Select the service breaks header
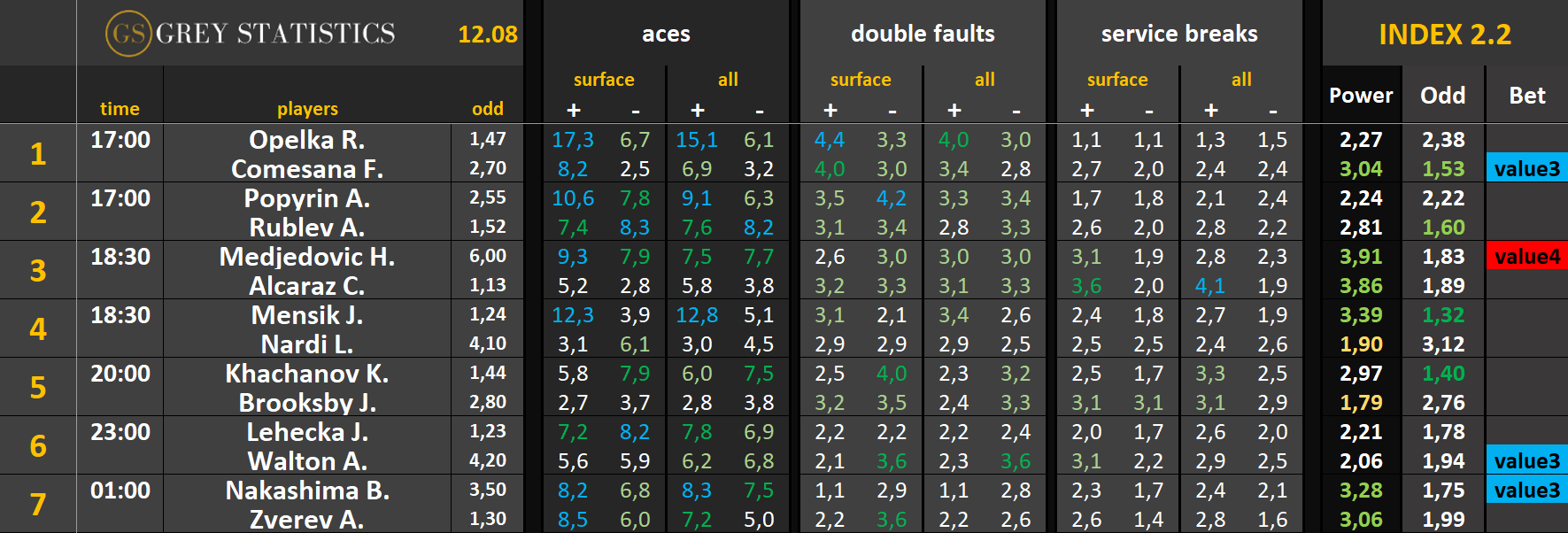The height and width of the screenshot is (533, 1568). pos(1179,34)
